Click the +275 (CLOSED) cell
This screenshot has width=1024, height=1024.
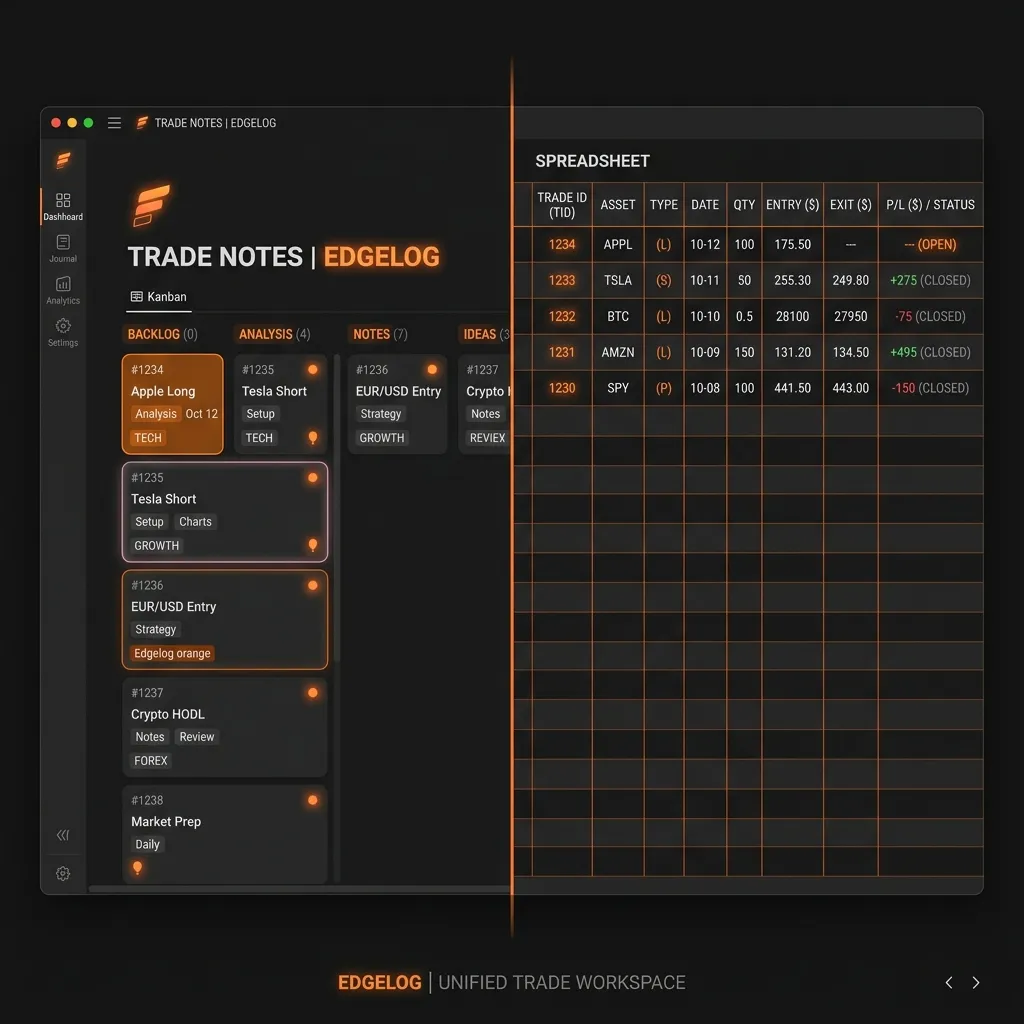930,280
